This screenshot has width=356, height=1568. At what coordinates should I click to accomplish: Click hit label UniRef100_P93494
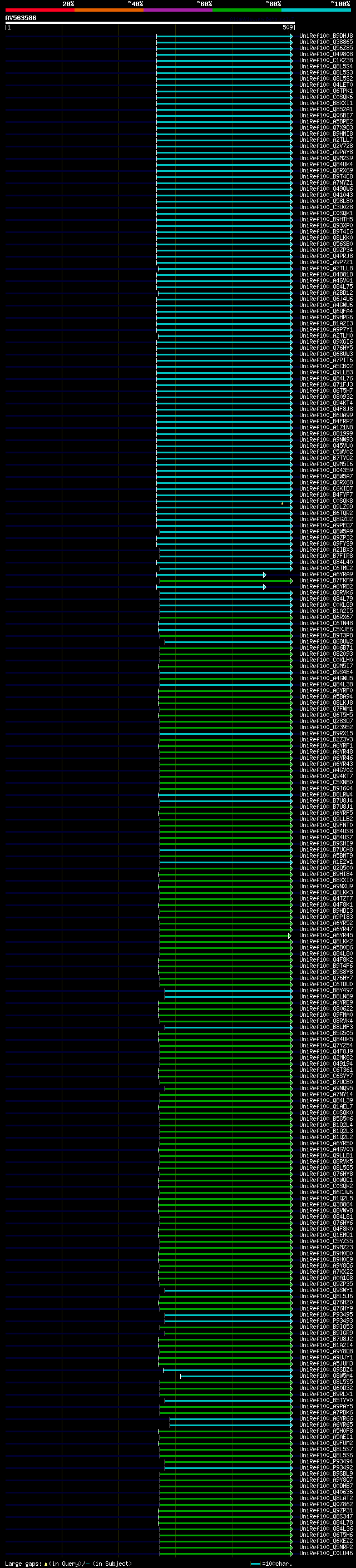[x=326, y=1461]
